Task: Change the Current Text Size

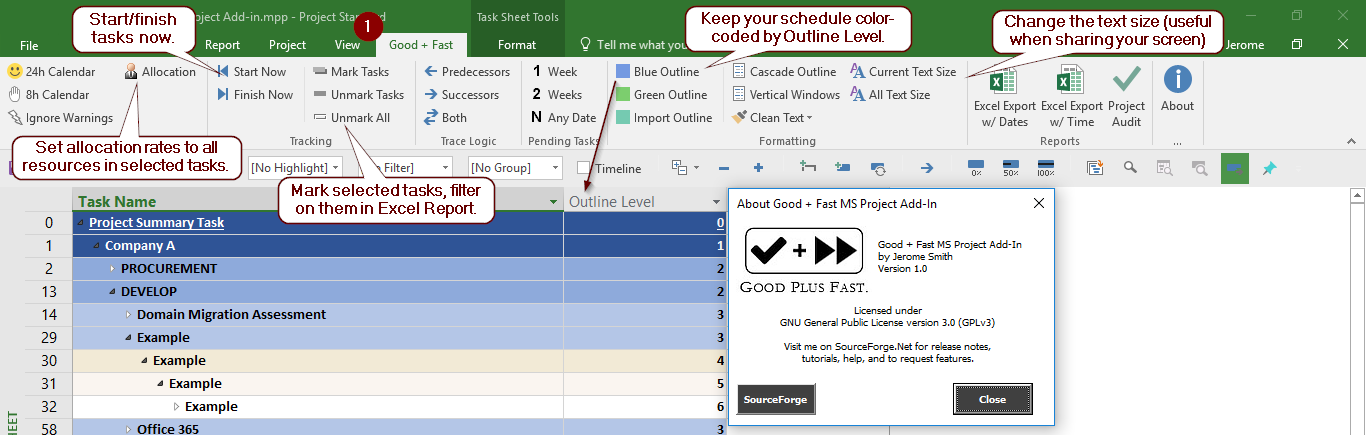Action: point(903,72)
